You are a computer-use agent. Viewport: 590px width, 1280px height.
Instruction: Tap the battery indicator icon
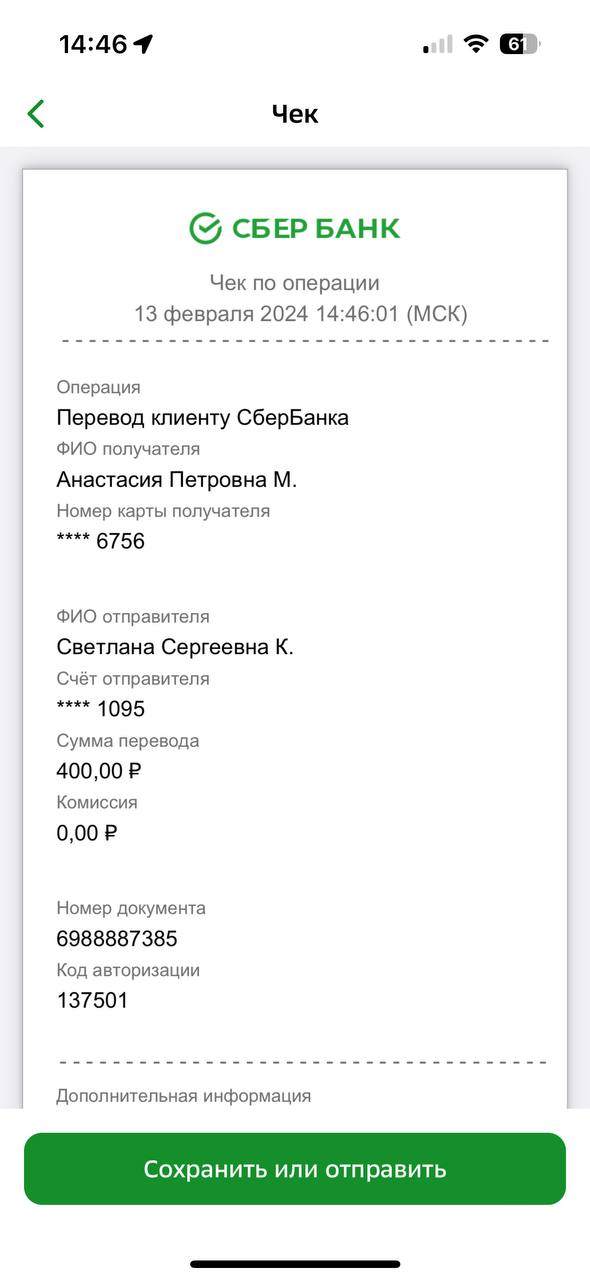click(520, 44)
